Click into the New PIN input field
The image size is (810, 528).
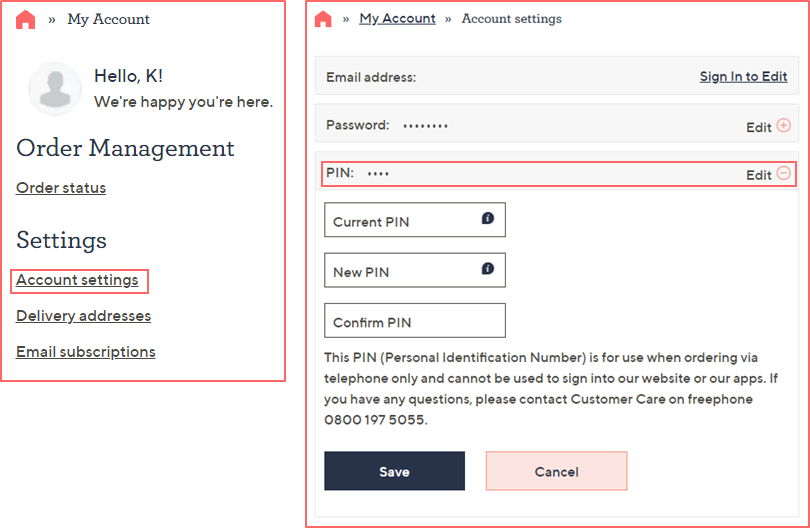(x=415, y=270)
